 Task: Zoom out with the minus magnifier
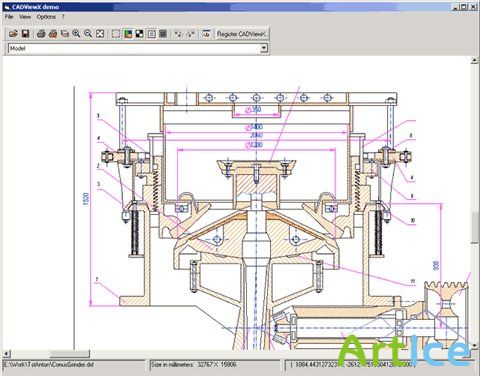(88, 34)
